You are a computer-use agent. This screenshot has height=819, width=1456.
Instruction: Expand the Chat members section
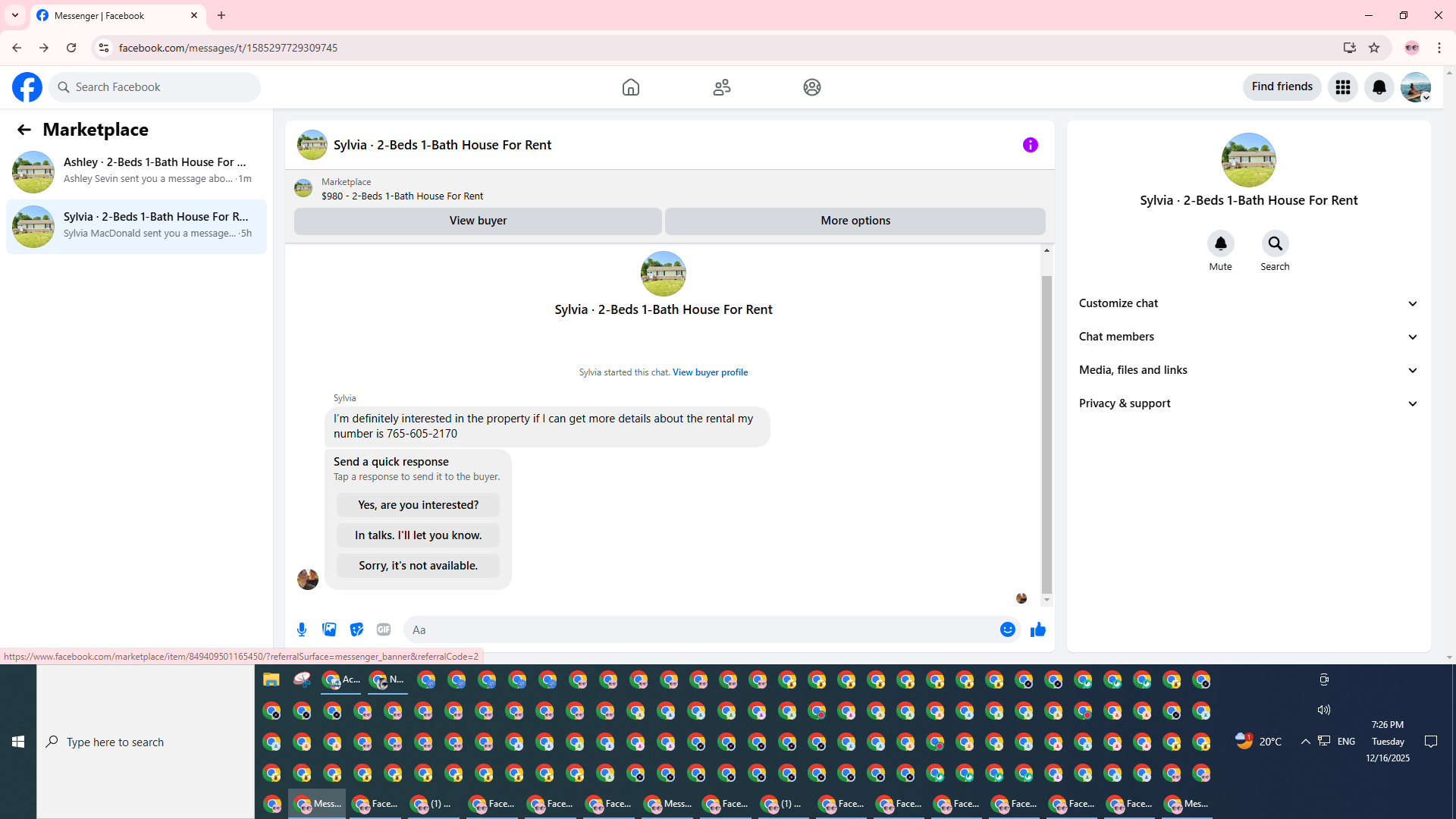[1249, 337]
